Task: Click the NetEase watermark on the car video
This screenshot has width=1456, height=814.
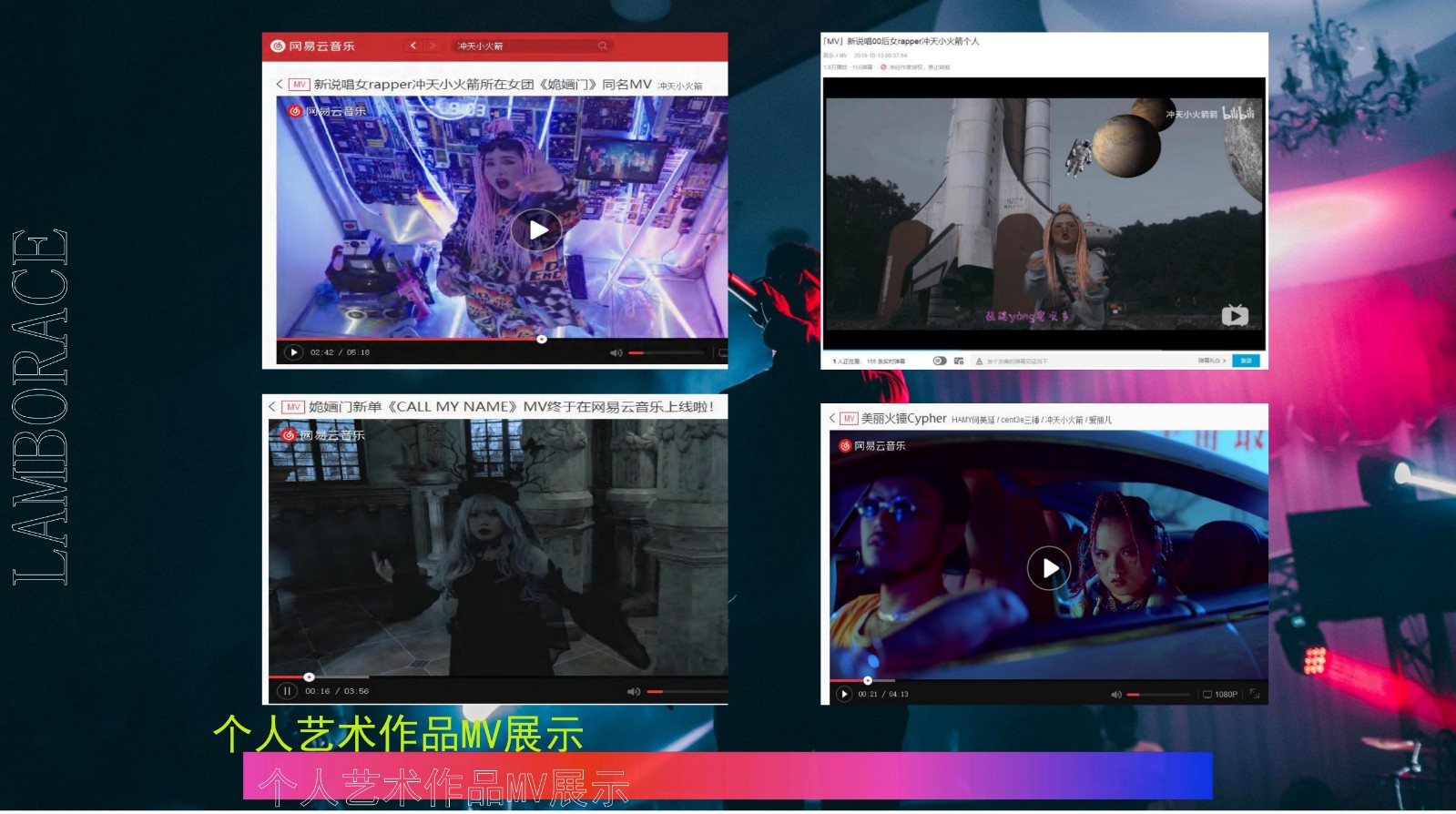Action: (871, 446)
